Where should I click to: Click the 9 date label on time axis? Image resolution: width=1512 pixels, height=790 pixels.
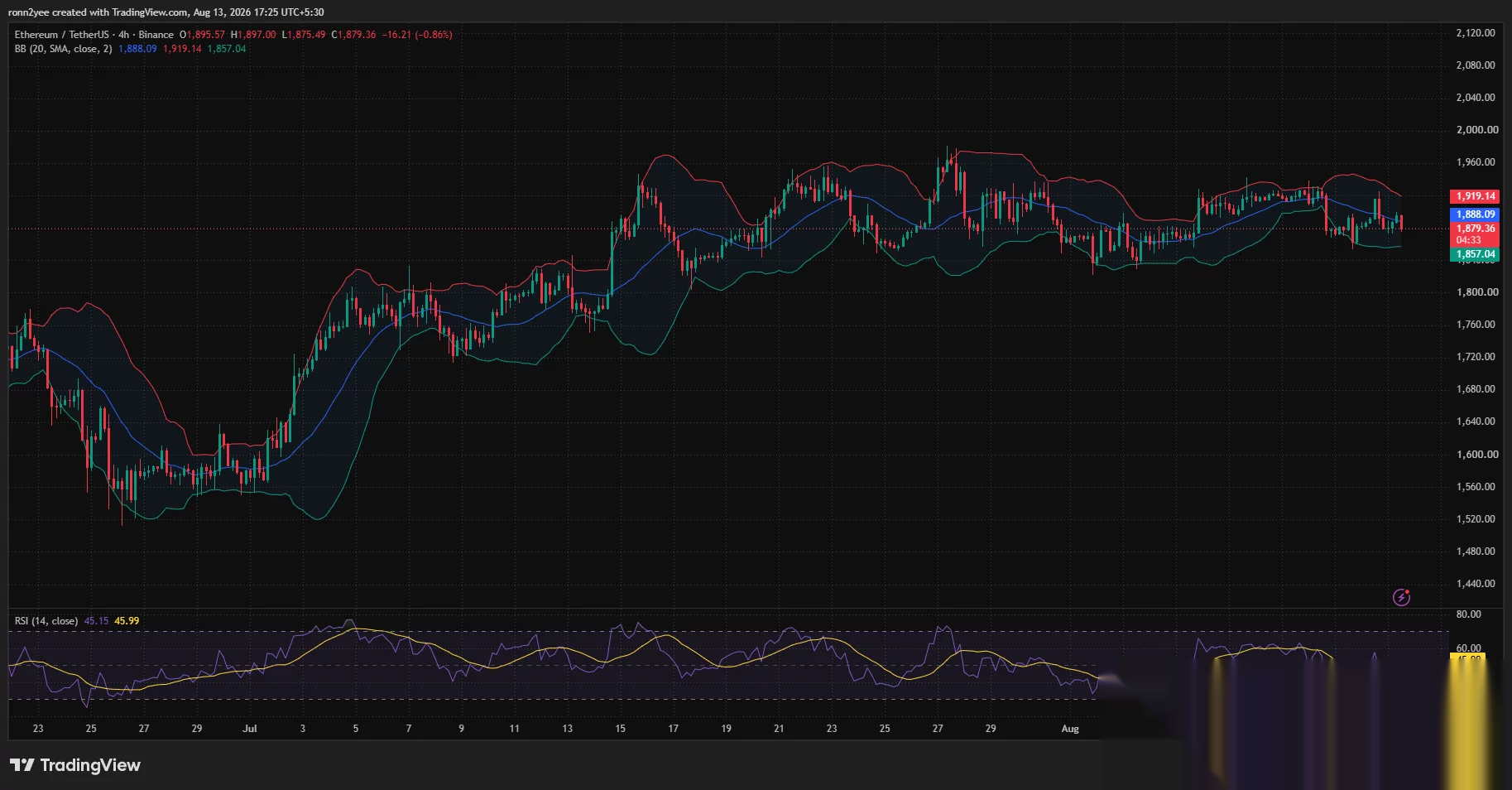click(x=462, y=729)
